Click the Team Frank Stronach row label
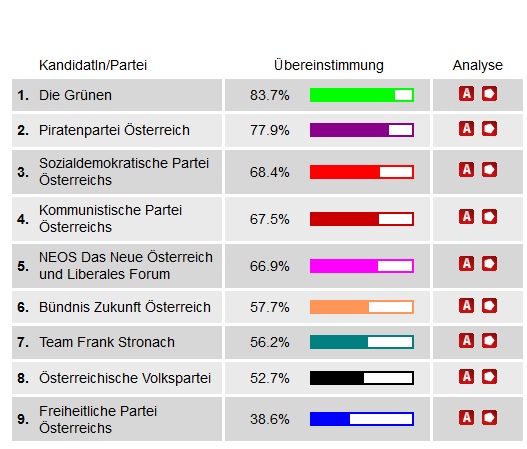 [x=107, y=342]
